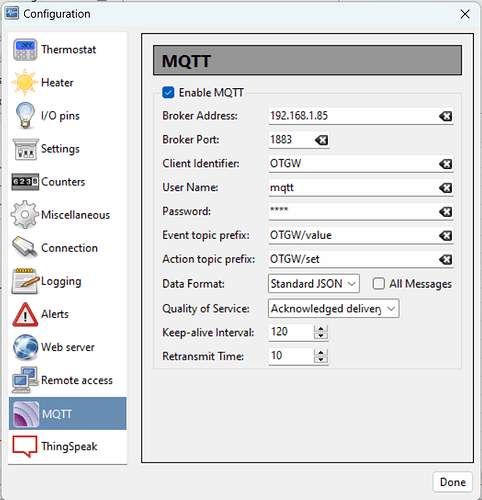
Task: Open I/O pins lightbulb icon
Action: tap(25, 116)
